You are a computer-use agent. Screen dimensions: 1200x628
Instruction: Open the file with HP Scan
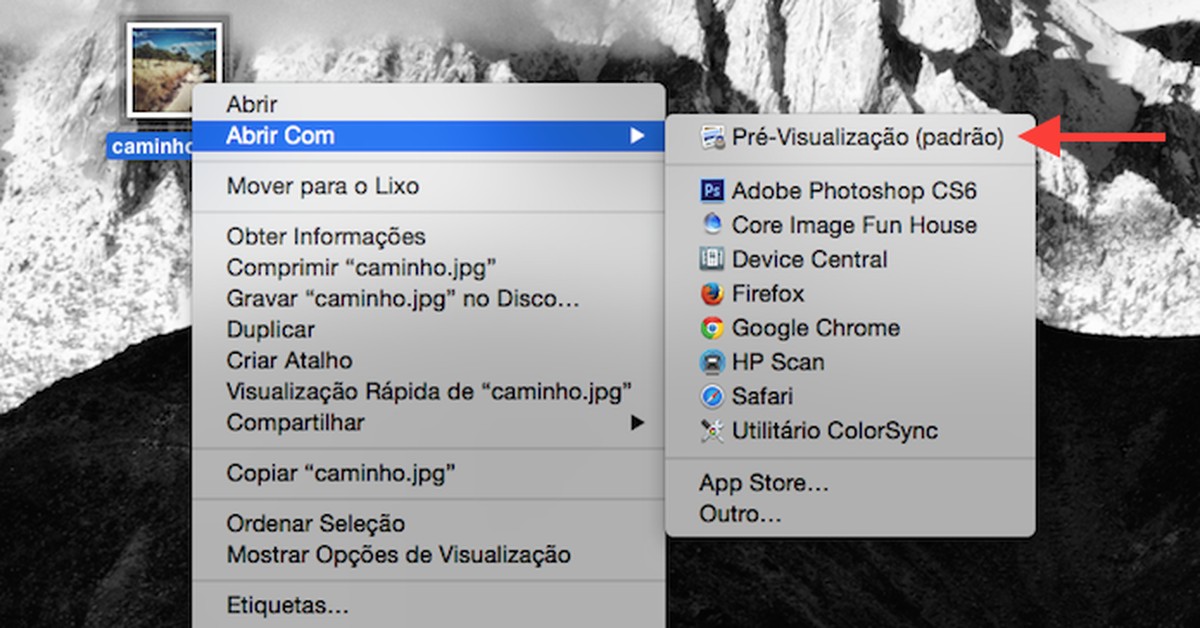pos(779,362)
